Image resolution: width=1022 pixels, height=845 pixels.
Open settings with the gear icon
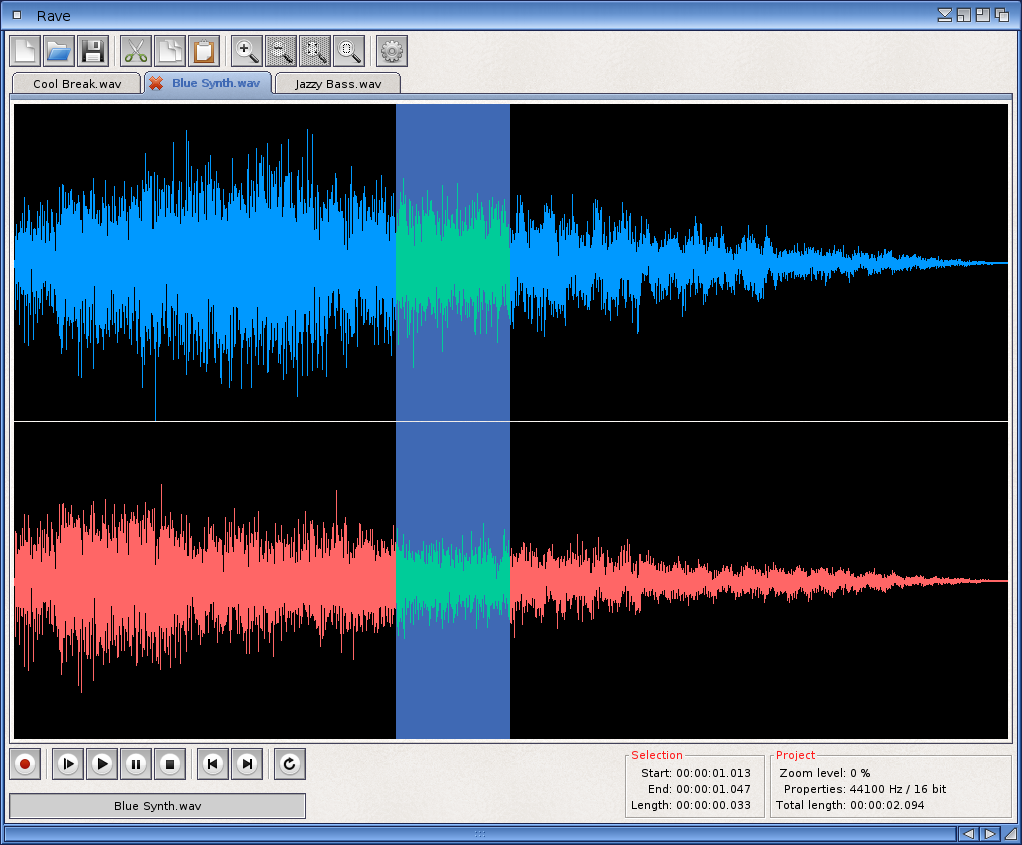click(391, 51)
